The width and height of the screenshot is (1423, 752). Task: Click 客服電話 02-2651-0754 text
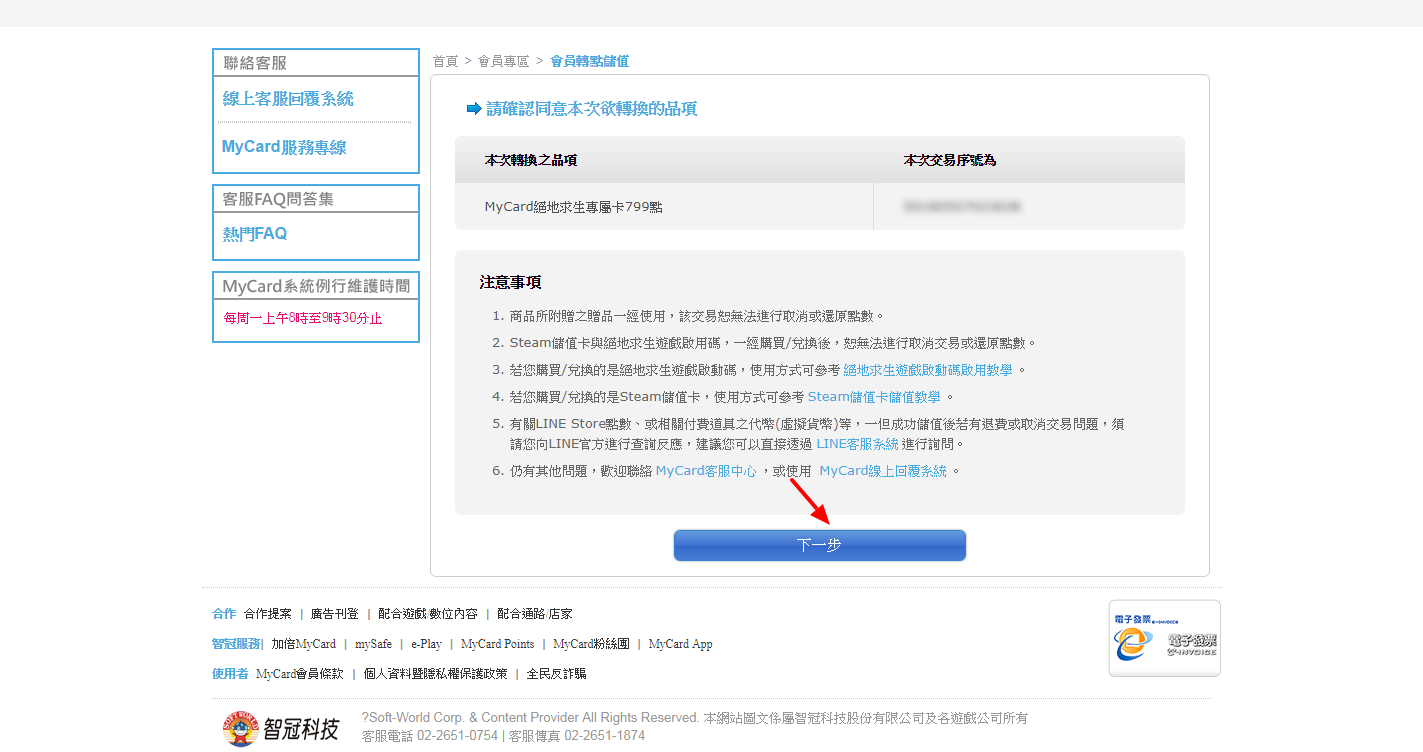pyautogui.click(x=430, y=735)
